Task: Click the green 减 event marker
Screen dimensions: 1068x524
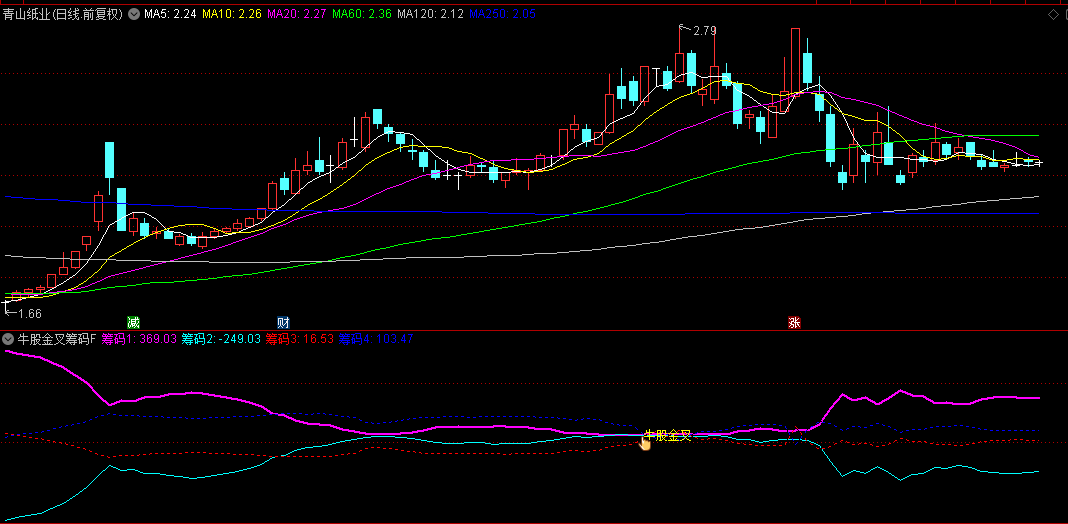Action: pos(133,322)
